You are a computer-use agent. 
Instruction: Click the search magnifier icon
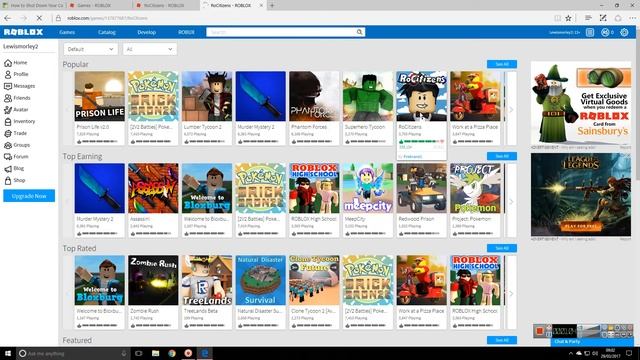pyautogui.click(x=359, y=32)
